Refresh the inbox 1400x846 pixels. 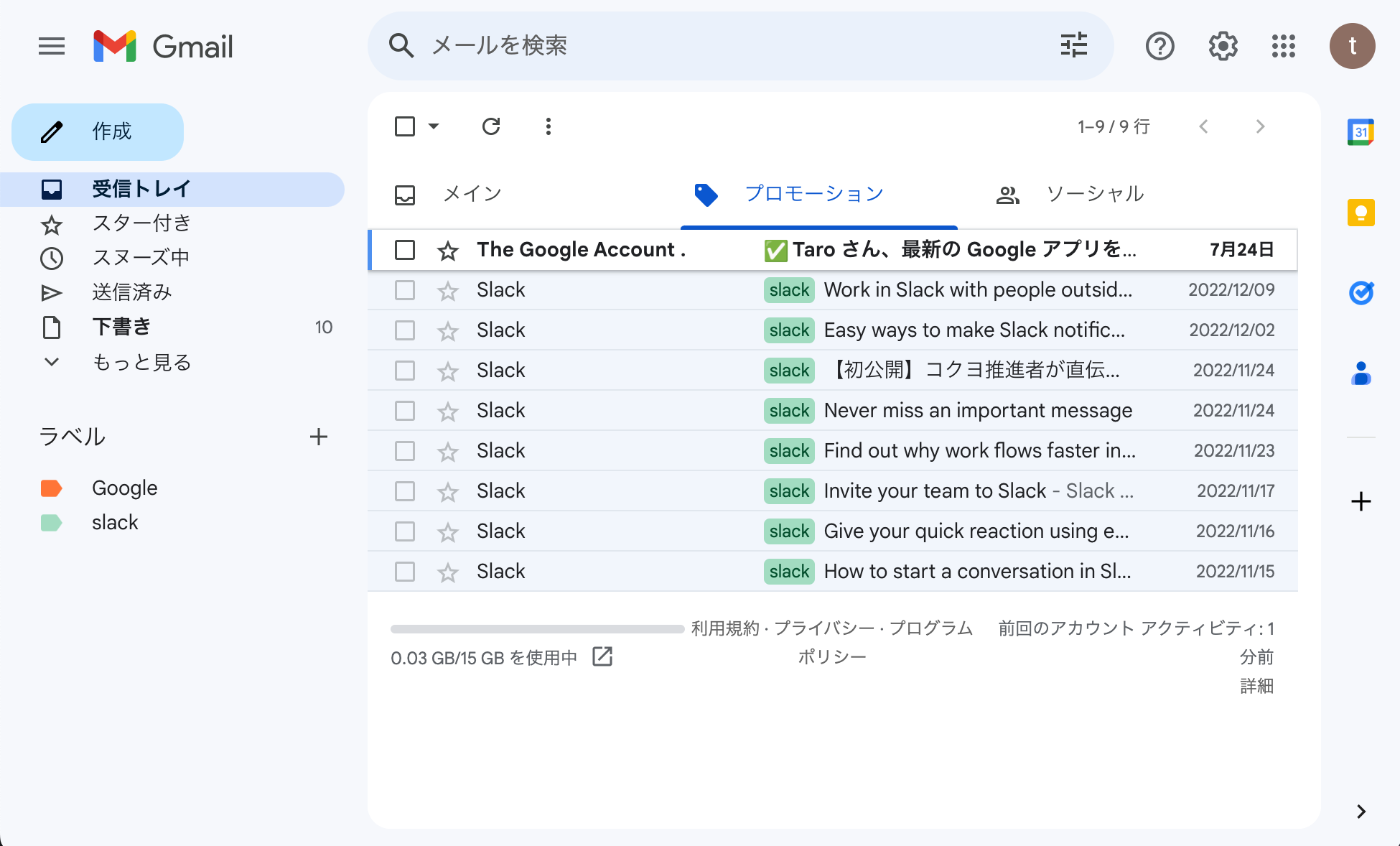491,127
